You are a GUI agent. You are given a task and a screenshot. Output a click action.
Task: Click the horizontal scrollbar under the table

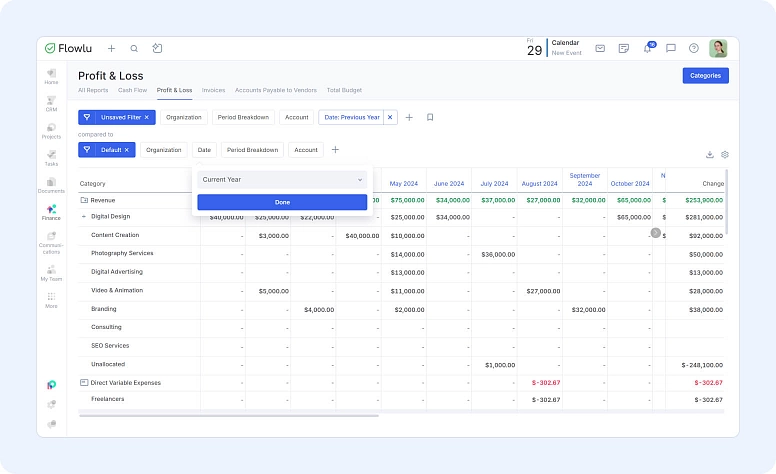[x=228, y=415]
